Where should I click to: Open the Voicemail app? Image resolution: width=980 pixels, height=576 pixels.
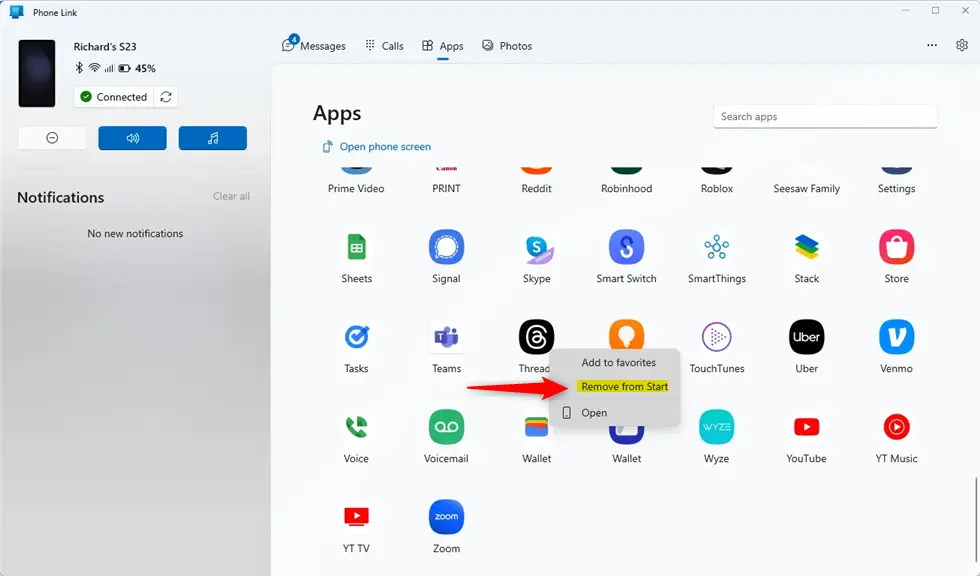point(446,427)
